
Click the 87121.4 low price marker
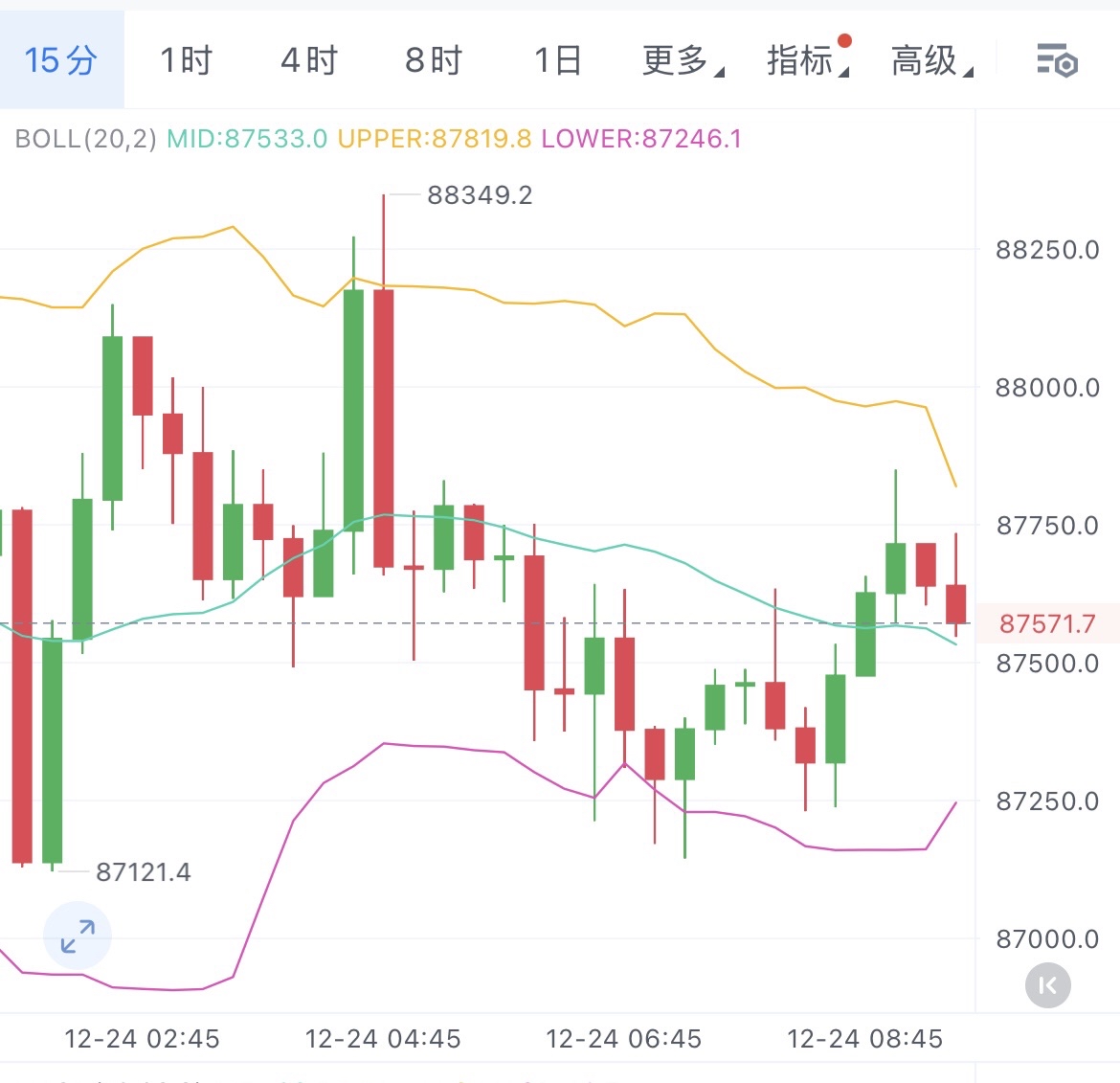tap(144, 872)
